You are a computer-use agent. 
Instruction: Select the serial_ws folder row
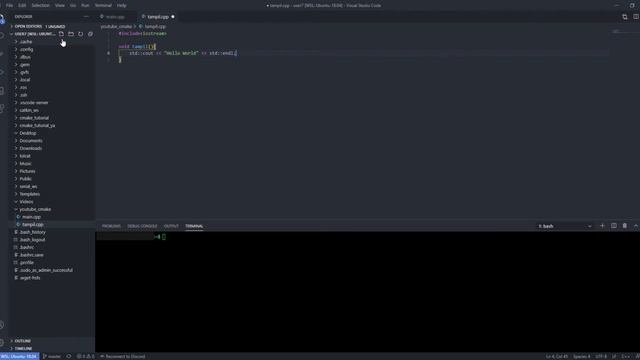pyautogui.click(x=52, y=187)
